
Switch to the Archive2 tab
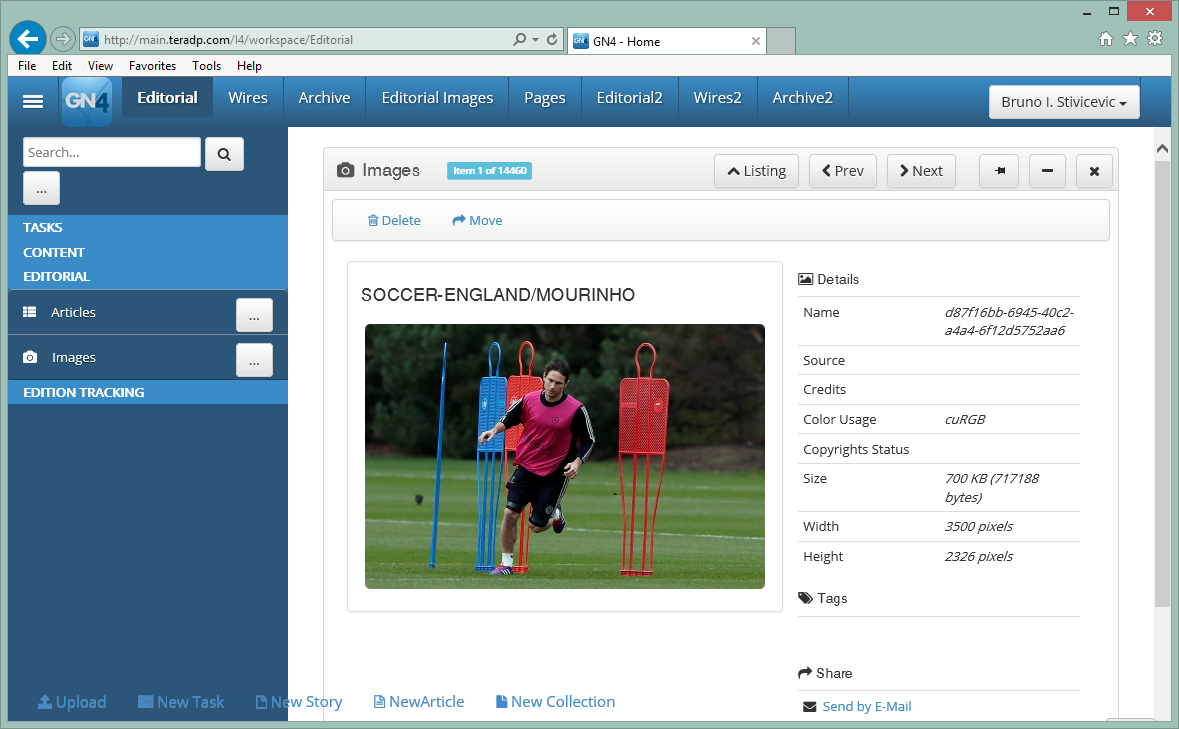pos(802,98)
